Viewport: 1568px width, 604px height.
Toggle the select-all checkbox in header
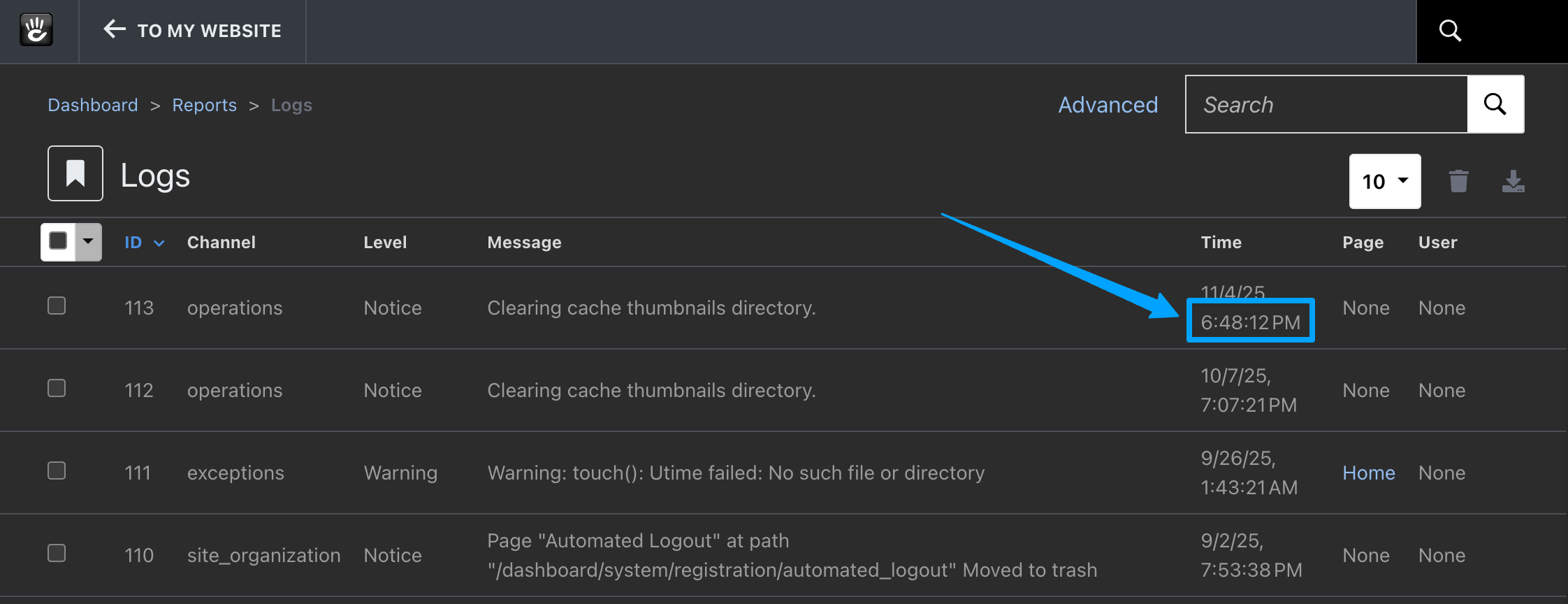click(x=58, y=241)
